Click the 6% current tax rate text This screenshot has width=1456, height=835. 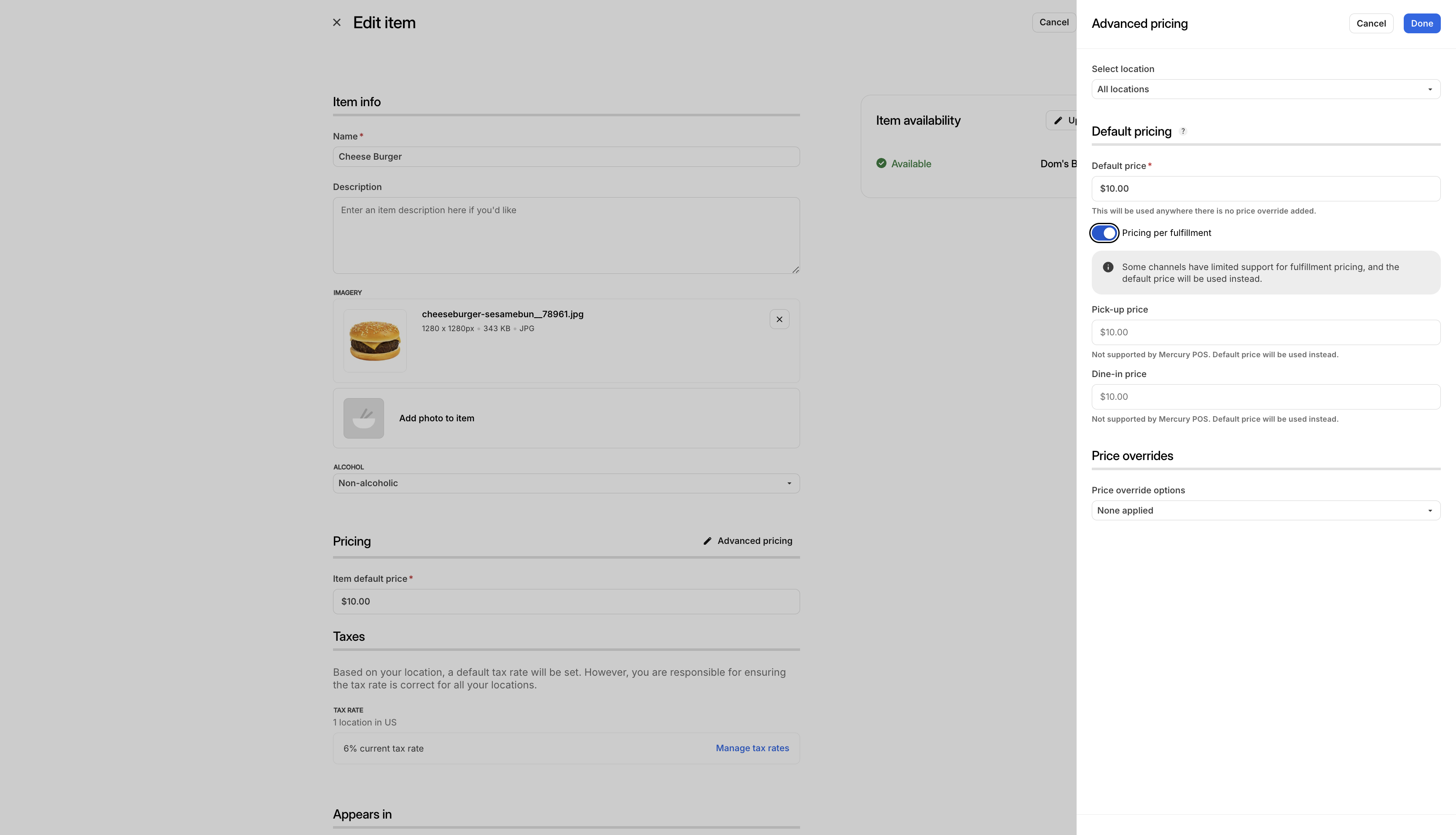pos(383,748)
